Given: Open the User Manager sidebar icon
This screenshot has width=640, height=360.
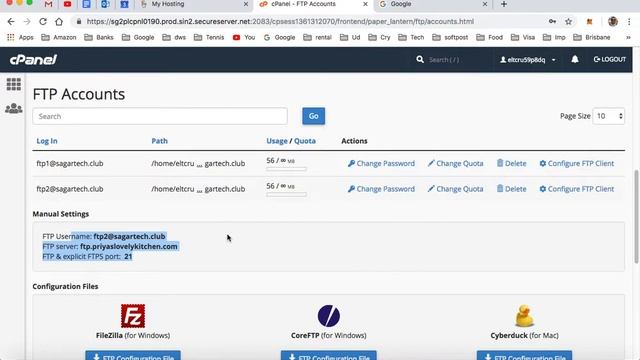Looking at the screenshot, I should point(13,109).
